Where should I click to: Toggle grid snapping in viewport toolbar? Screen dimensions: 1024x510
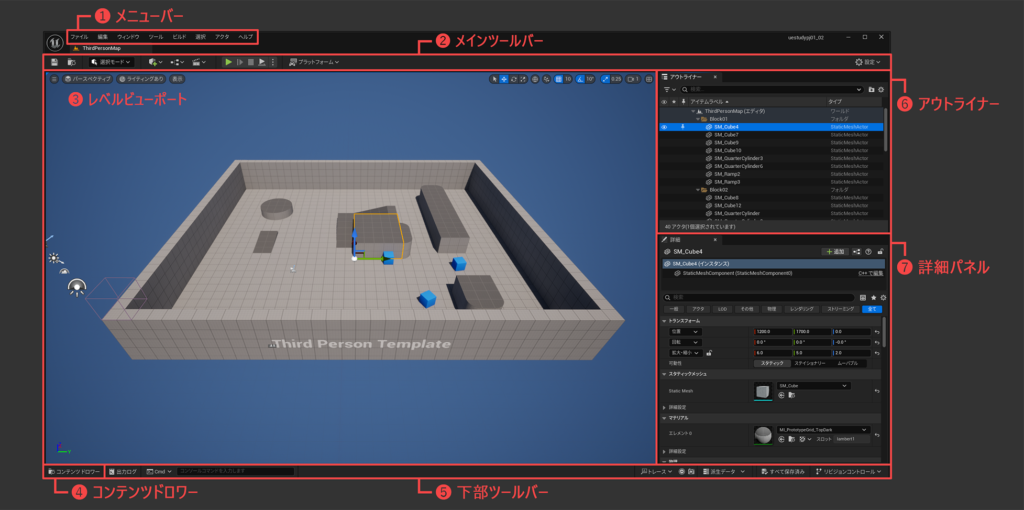559,79
